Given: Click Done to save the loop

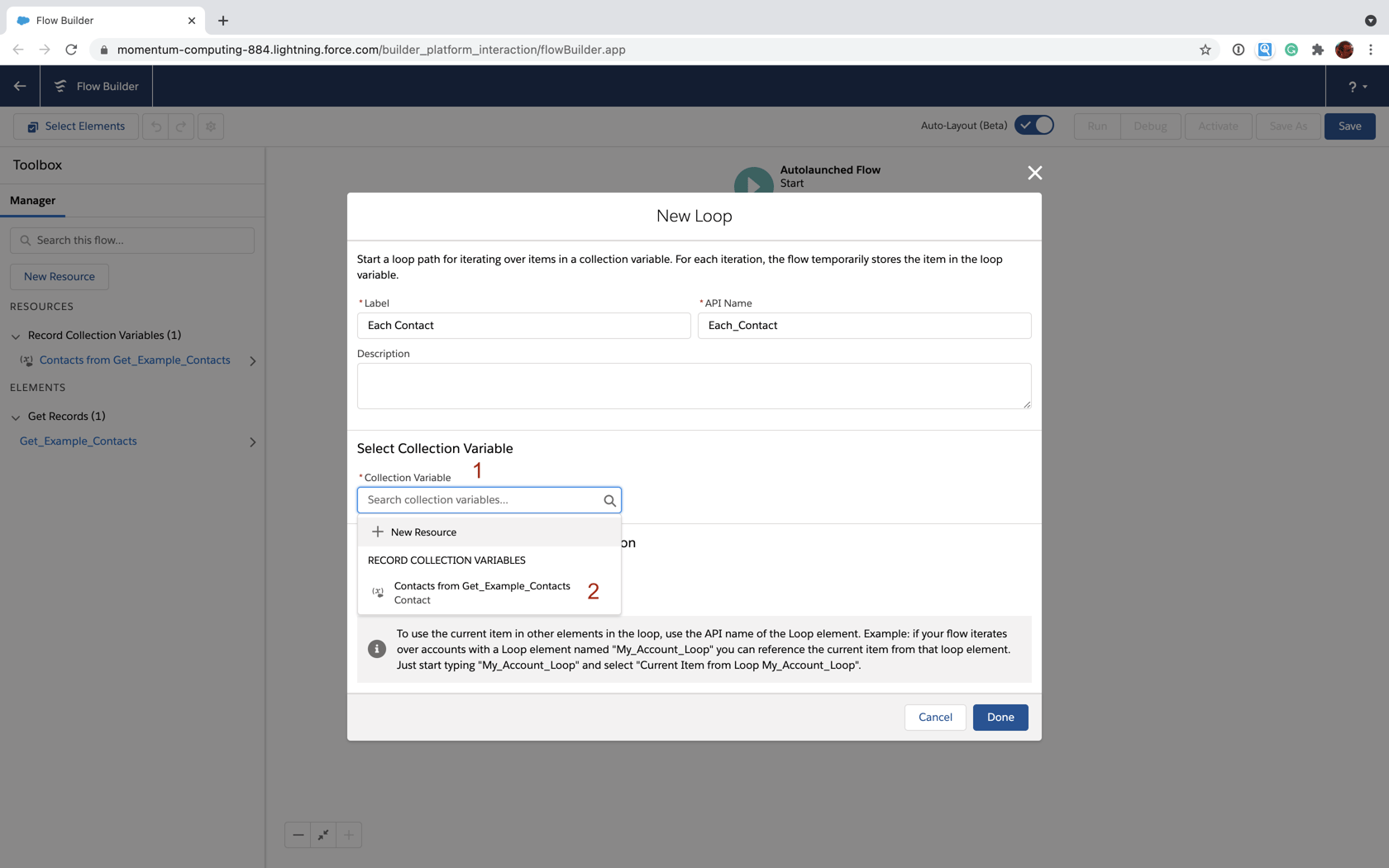Looking at the screenshot, I should (1000, 717).
